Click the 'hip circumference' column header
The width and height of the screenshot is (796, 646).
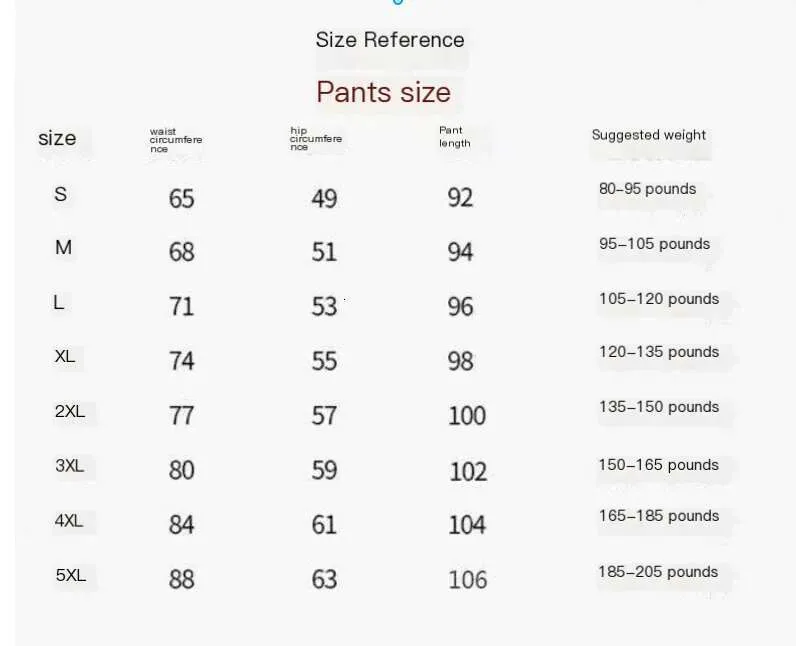tap(316, 139)
